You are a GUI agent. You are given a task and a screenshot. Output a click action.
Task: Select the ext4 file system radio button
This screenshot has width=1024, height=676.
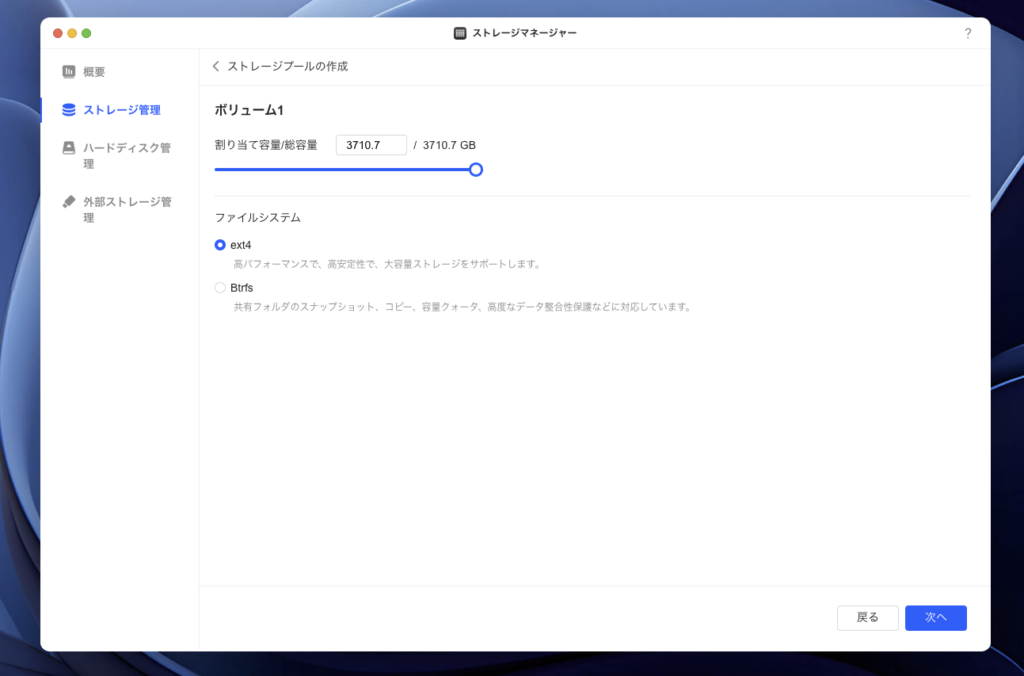click(220, 245)
